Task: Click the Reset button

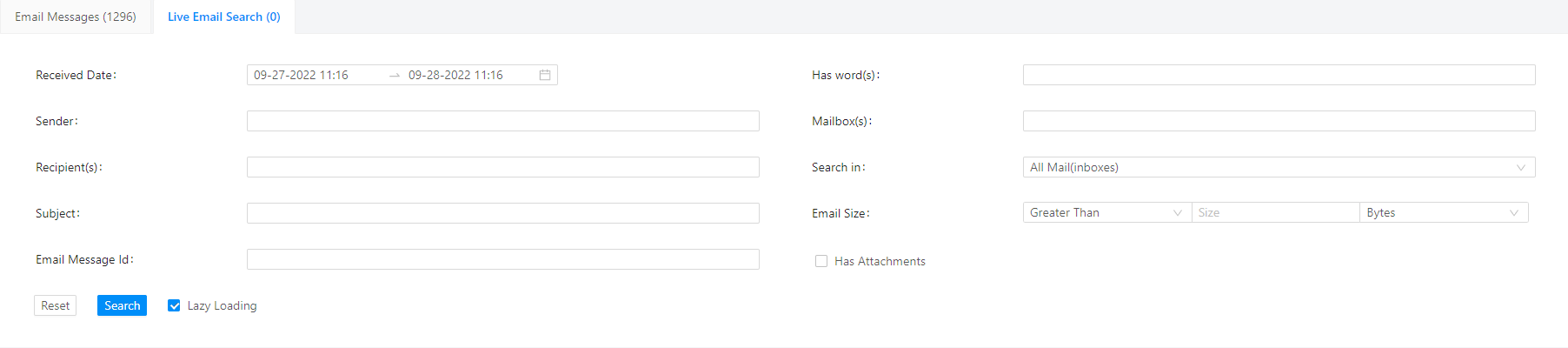Action: click(x=56, y=305)
